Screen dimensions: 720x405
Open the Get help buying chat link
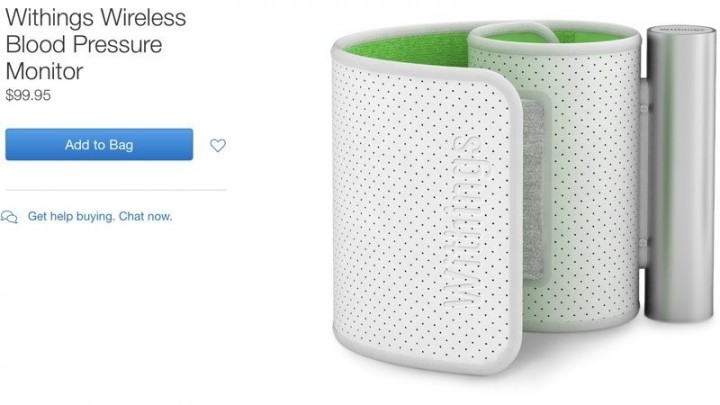pyautogui.click(x=100, y=216)
